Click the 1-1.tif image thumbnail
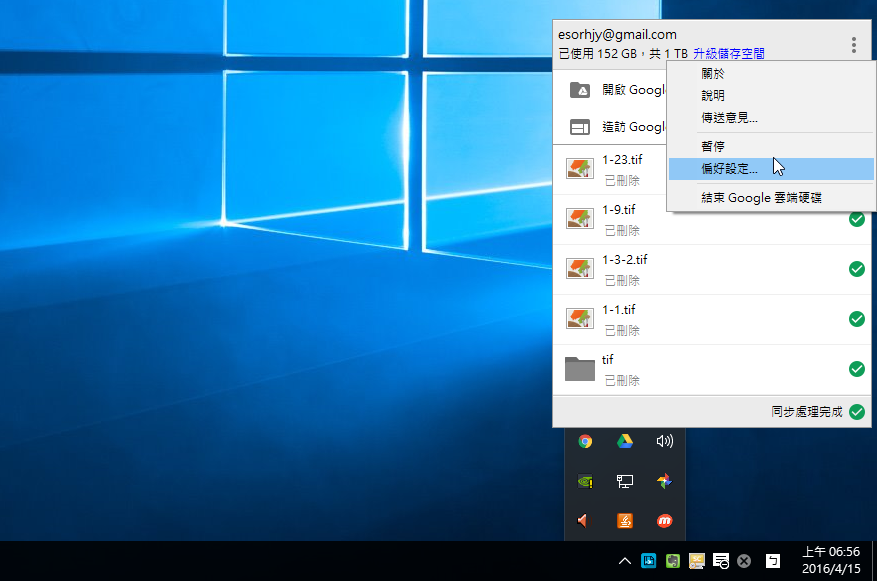The height and width of the screenshot is (581, 877). click(579, 318)
